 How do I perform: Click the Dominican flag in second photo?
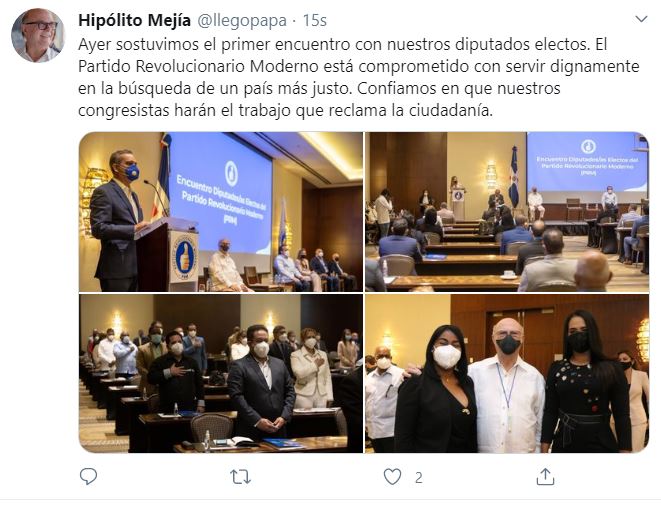click(514, 177)
